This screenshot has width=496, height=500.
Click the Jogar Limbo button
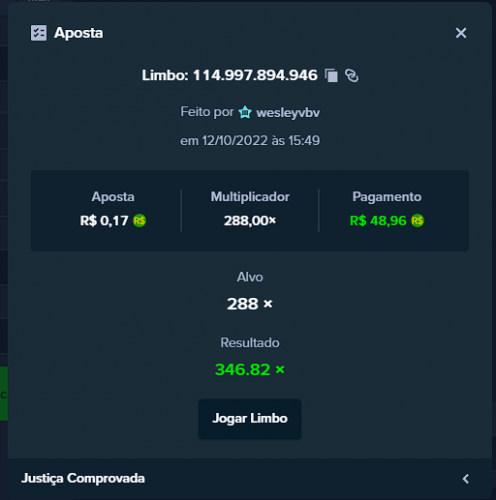click(x=250, y=419)
